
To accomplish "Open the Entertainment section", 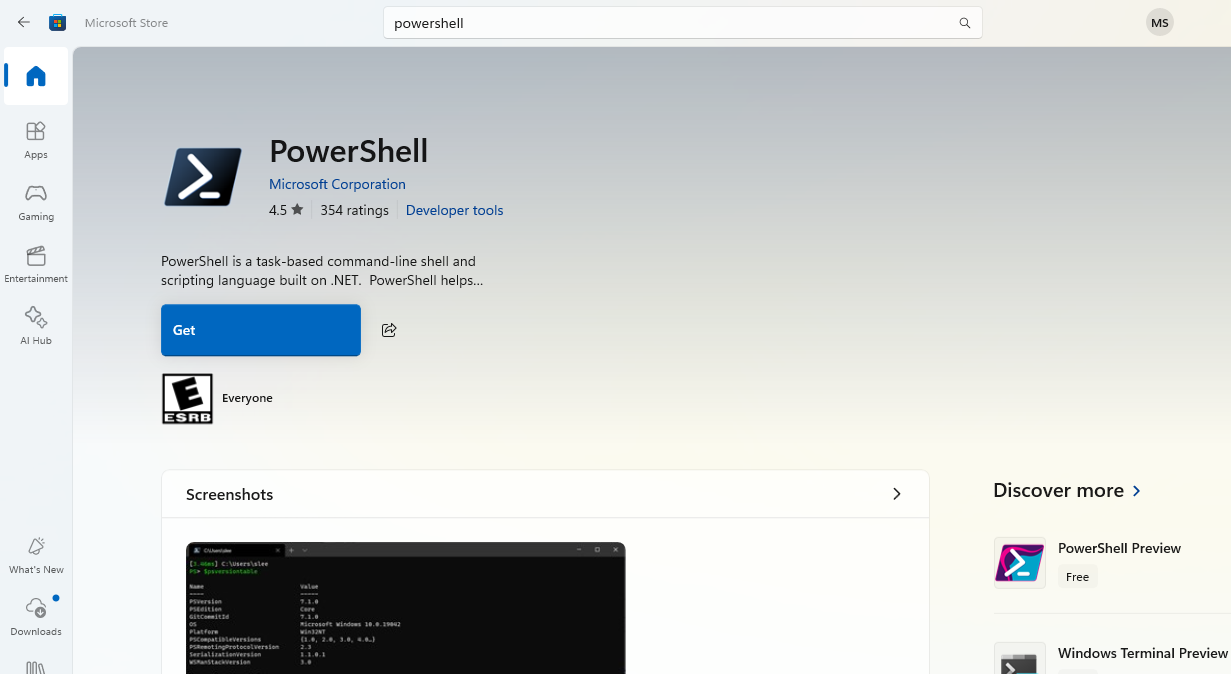I will 35,263.
